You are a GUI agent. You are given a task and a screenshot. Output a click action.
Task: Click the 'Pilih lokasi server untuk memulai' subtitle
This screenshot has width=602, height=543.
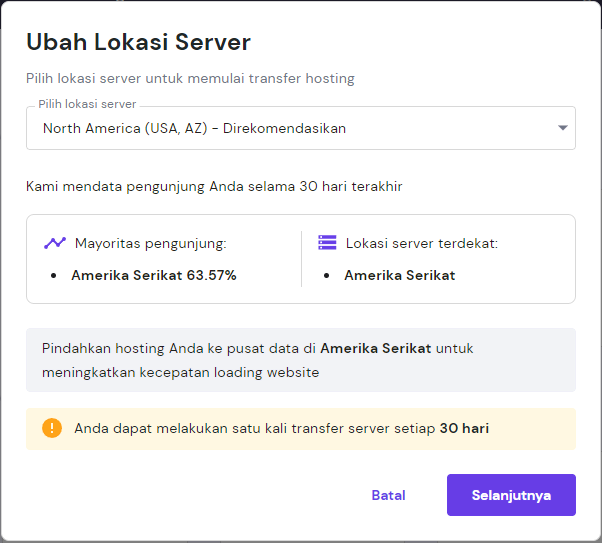190,78
